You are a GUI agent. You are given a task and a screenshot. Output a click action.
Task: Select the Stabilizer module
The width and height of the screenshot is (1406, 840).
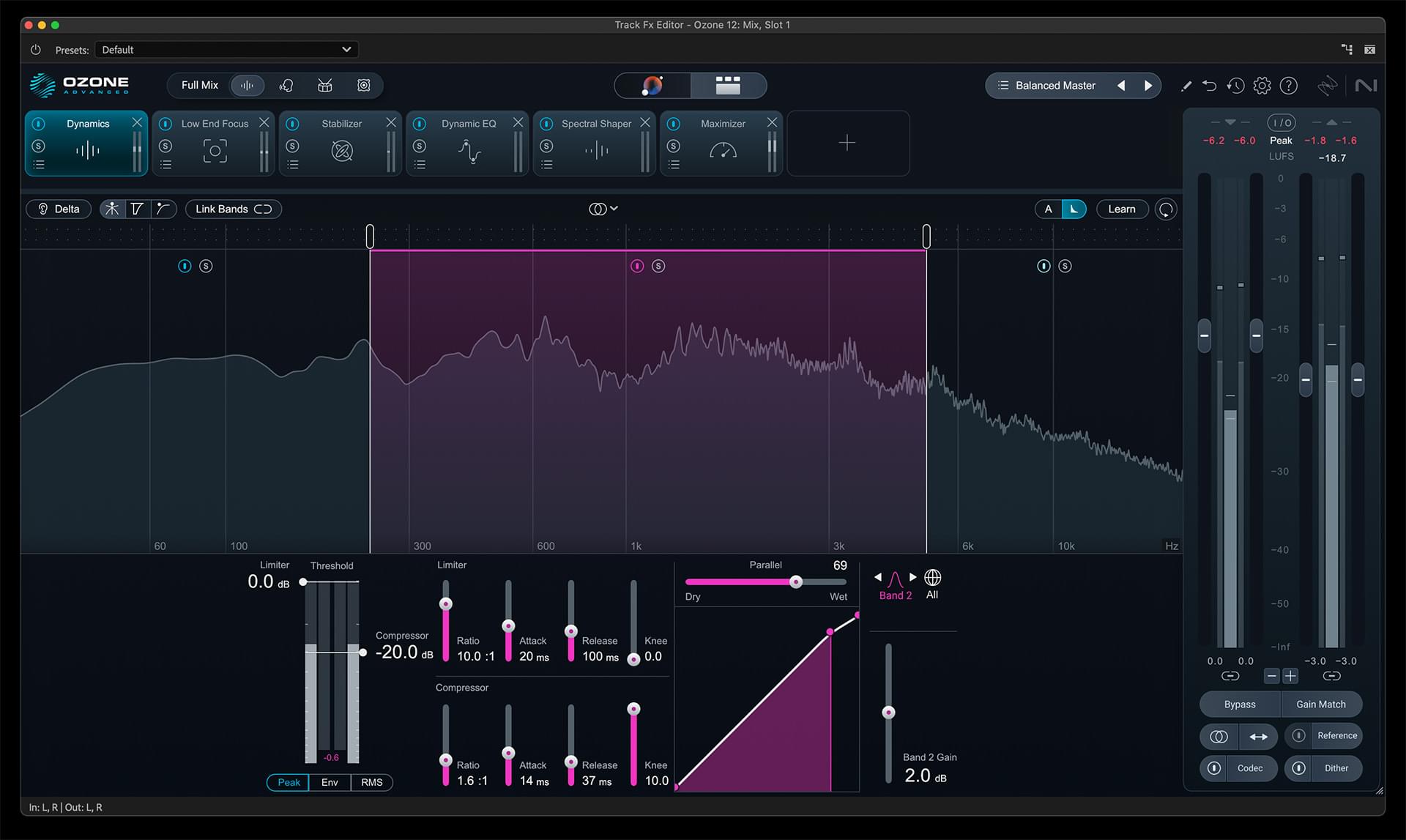[341, 144]
